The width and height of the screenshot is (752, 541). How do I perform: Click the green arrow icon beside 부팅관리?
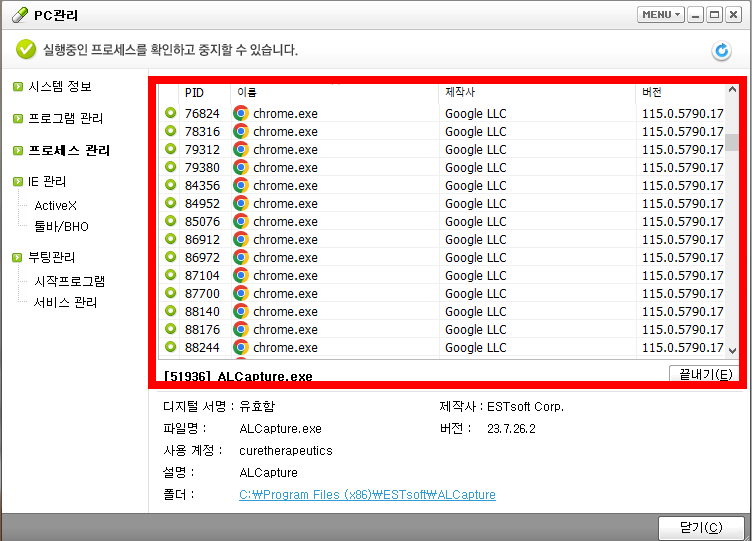point(18,258)
